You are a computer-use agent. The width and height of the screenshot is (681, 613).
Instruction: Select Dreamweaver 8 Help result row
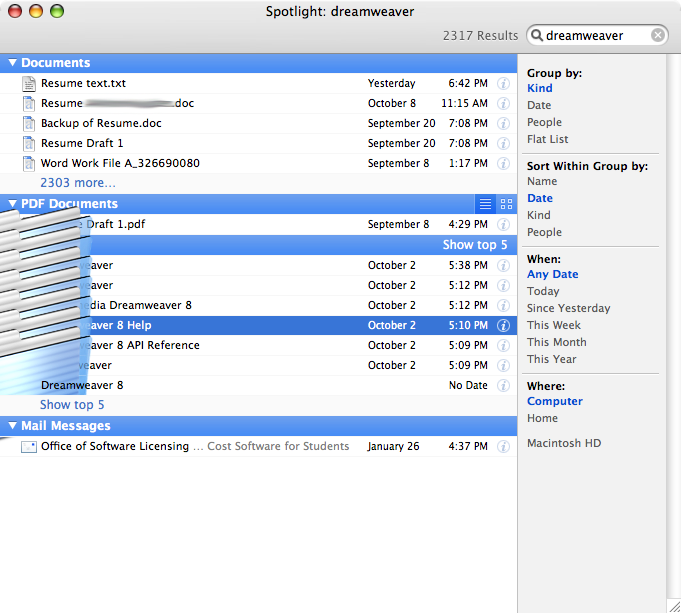point(258,325)
